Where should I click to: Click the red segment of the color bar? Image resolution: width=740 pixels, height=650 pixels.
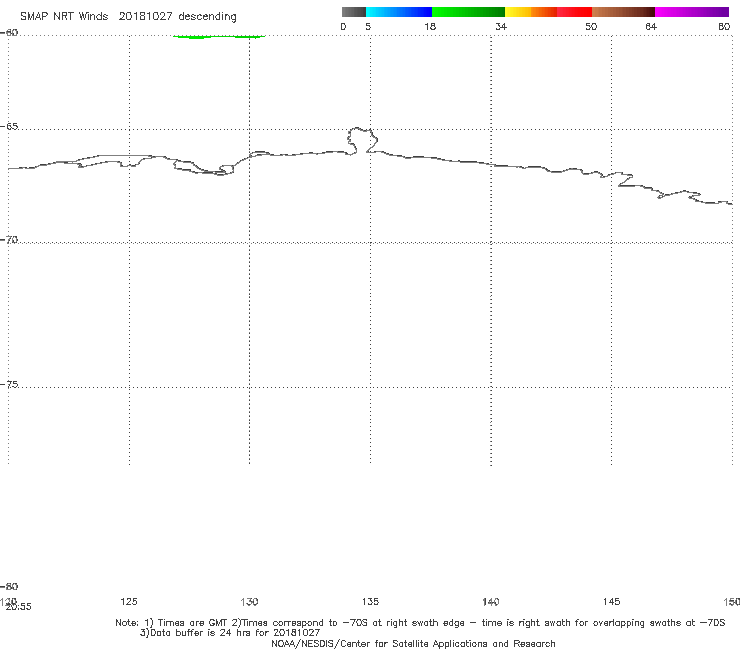[x=574, y=12]
